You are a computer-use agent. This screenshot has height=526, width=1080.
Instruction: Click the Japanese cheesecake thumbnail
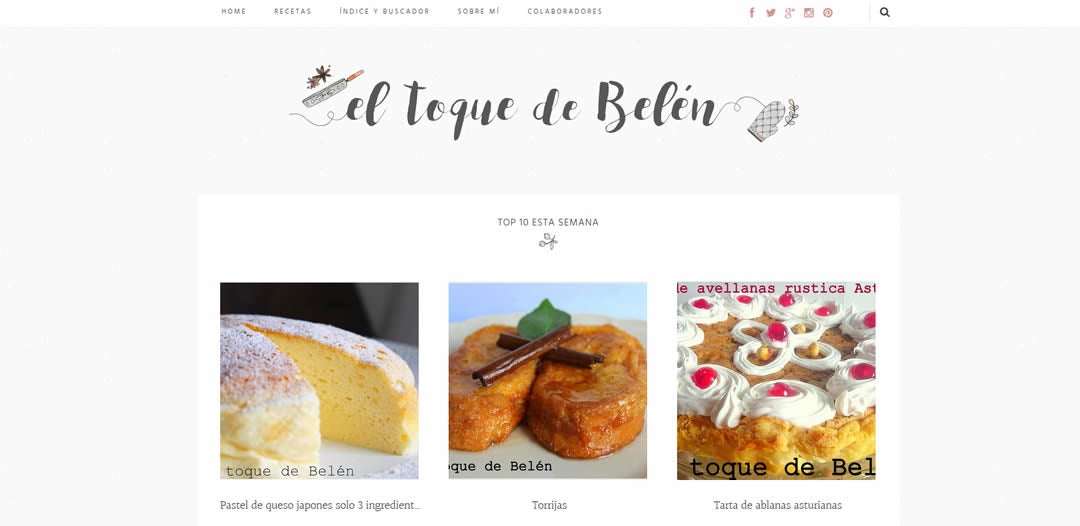[319, 381]
